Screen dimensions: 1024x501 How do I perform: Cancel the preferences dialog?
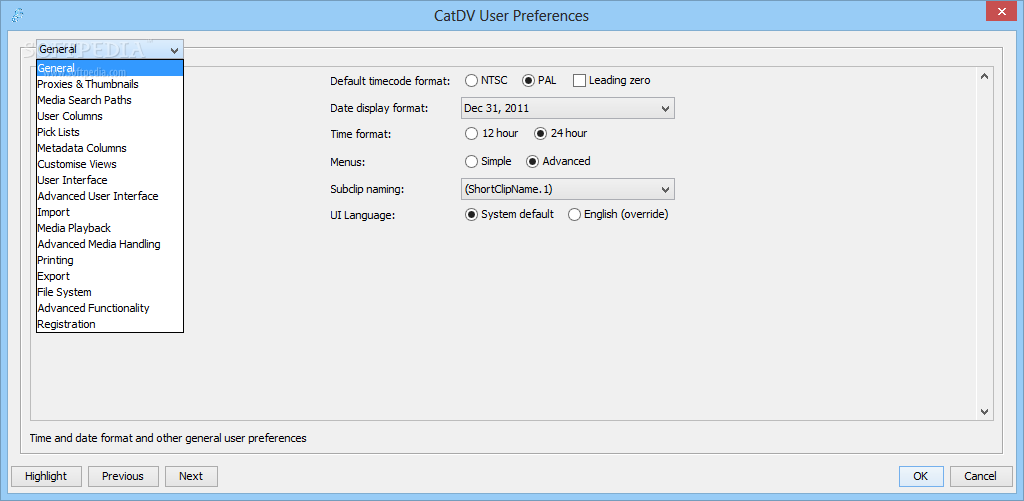[981, 476]
